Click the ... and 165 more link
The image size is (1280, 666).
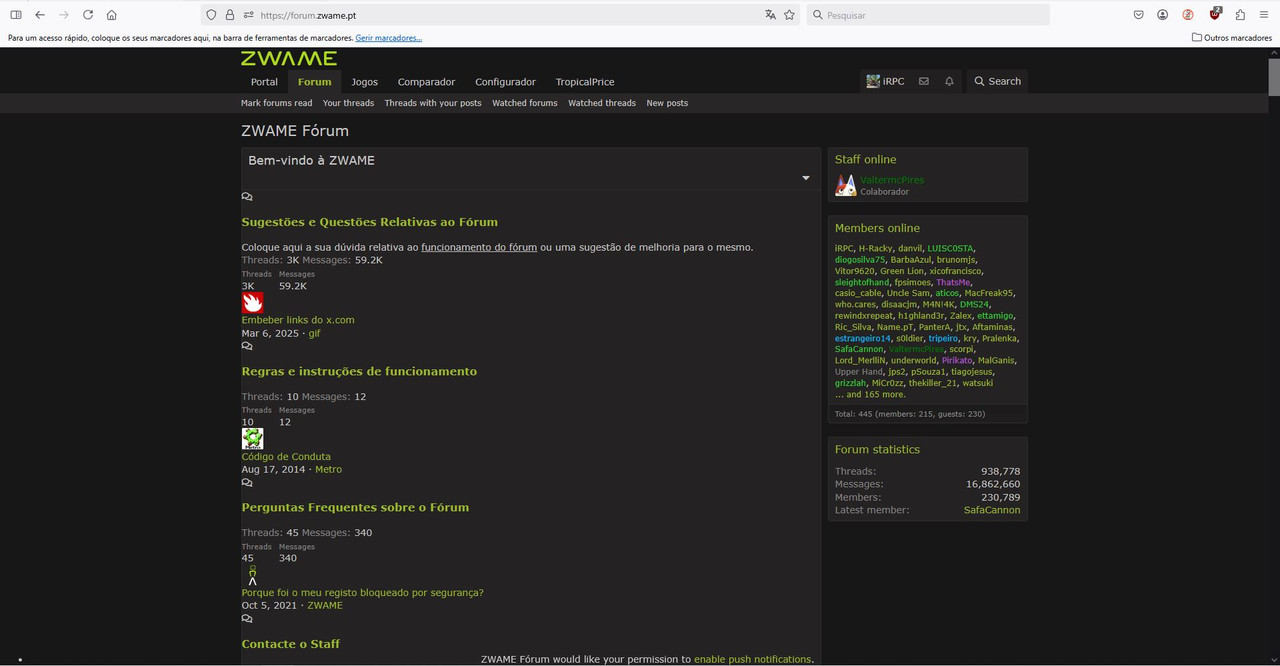pos(870,394)
